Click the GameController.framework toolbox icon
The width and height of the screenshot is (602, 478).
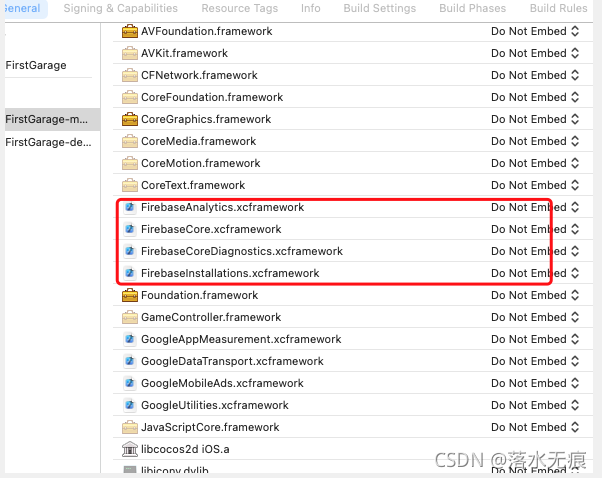tap(130, 318)
